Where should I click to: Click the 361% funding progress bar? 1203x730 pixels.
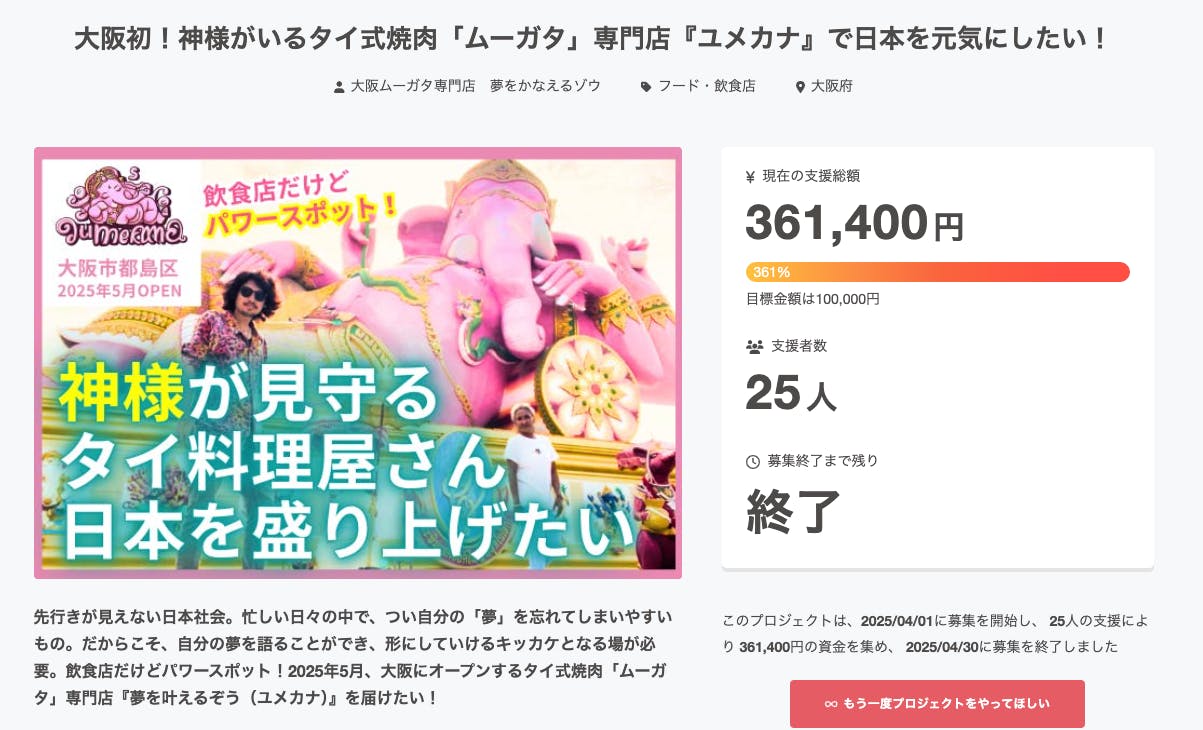pos(937,272)
